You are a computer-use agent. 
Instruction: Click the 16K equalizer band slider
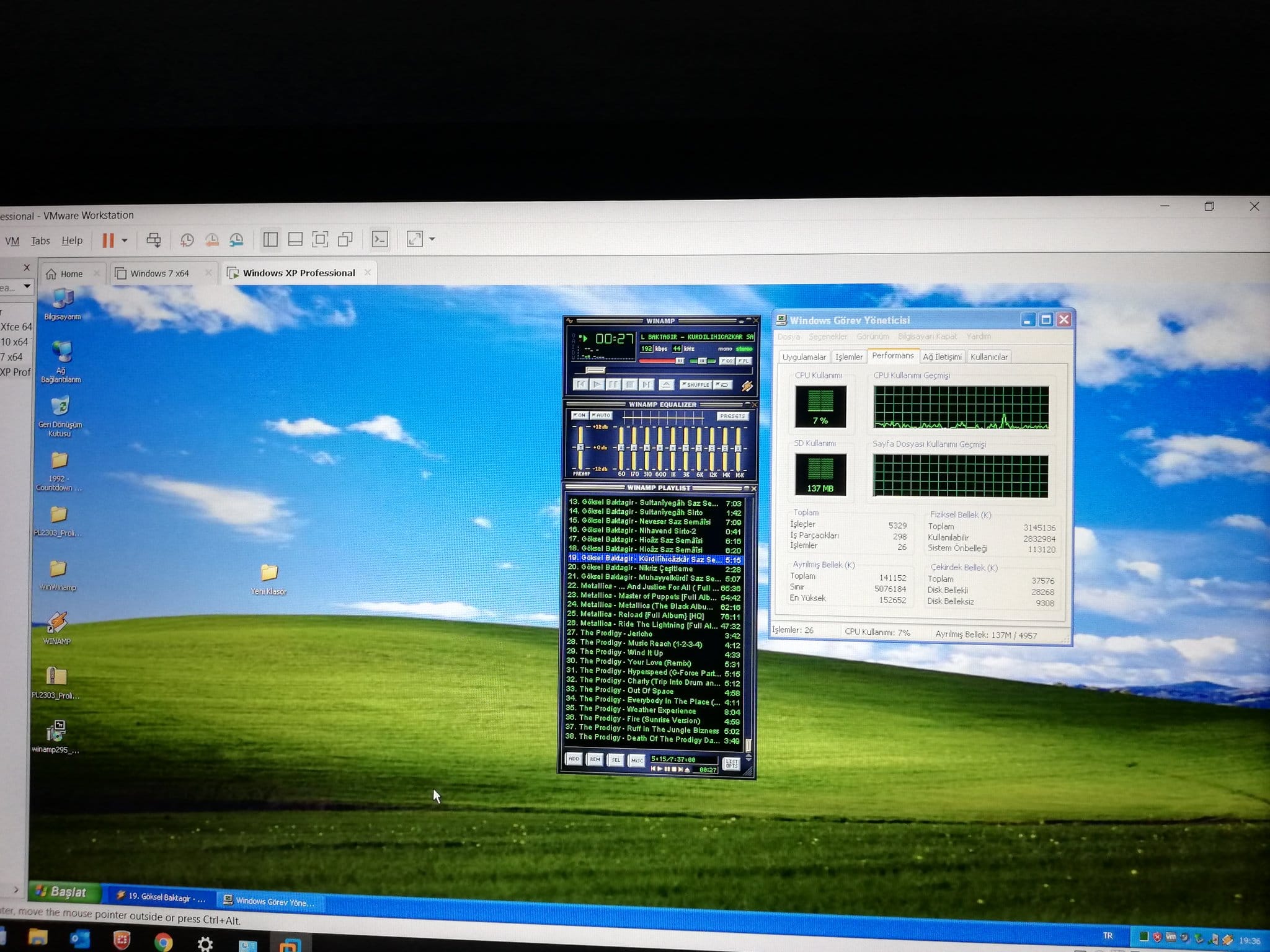739,448
